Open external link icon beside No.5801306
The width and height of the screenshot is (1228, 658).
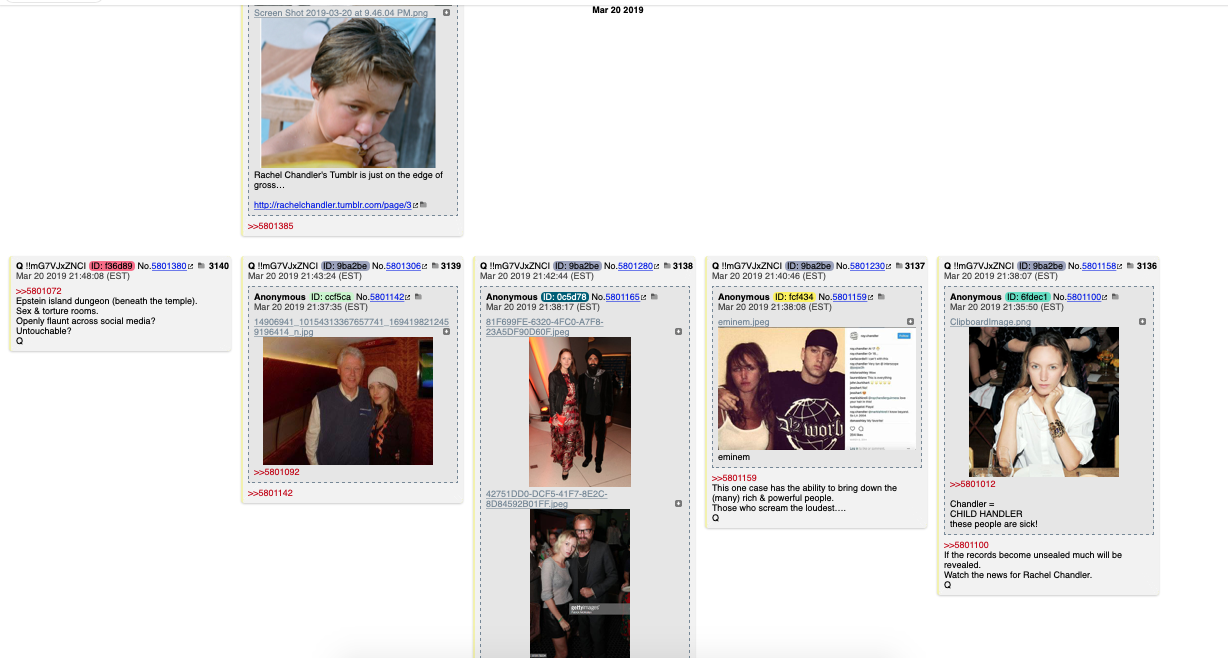423,266
